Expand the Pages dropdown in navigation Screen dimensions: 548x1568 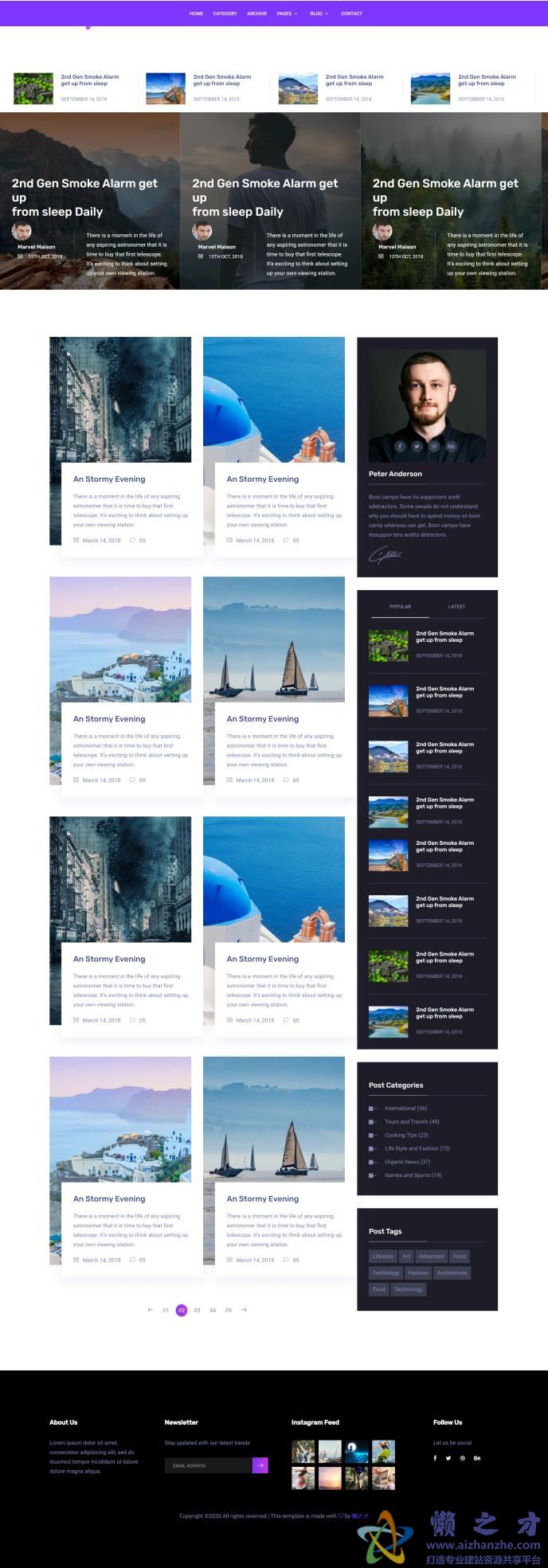[287, 14]
